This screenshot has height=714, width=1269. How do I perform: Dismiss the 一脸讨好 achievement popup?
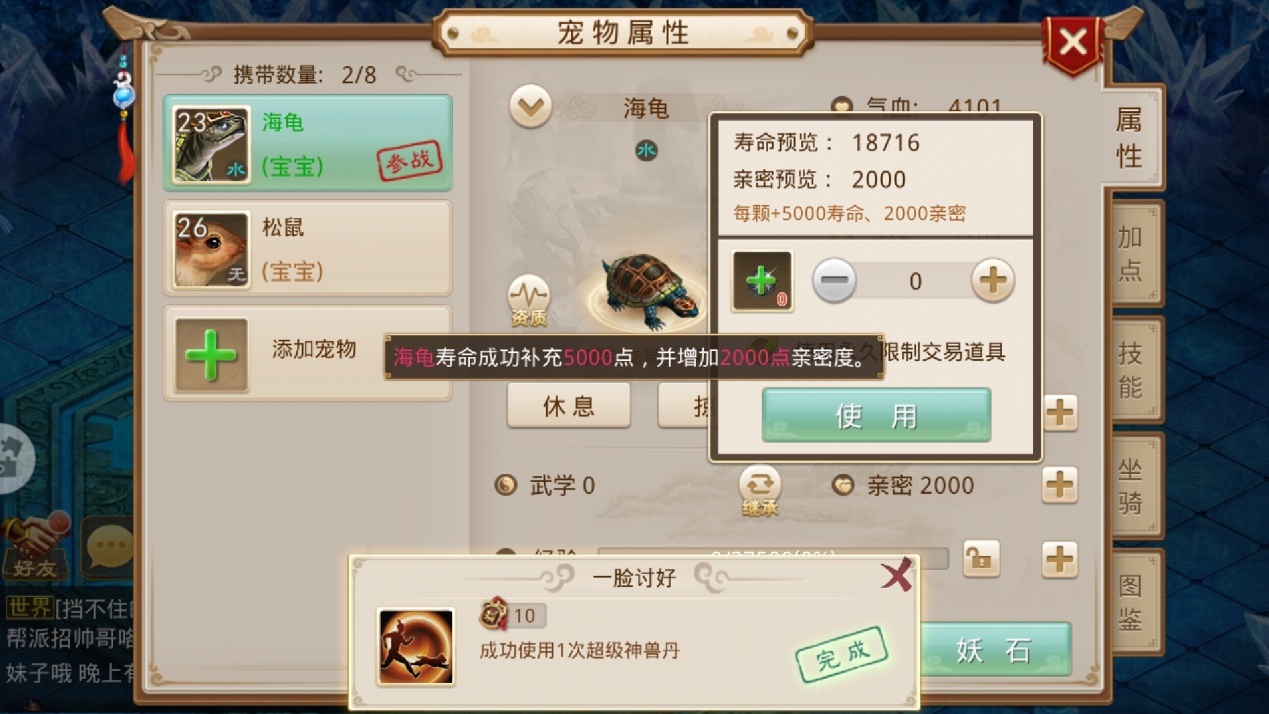click(x=897, y=574)
